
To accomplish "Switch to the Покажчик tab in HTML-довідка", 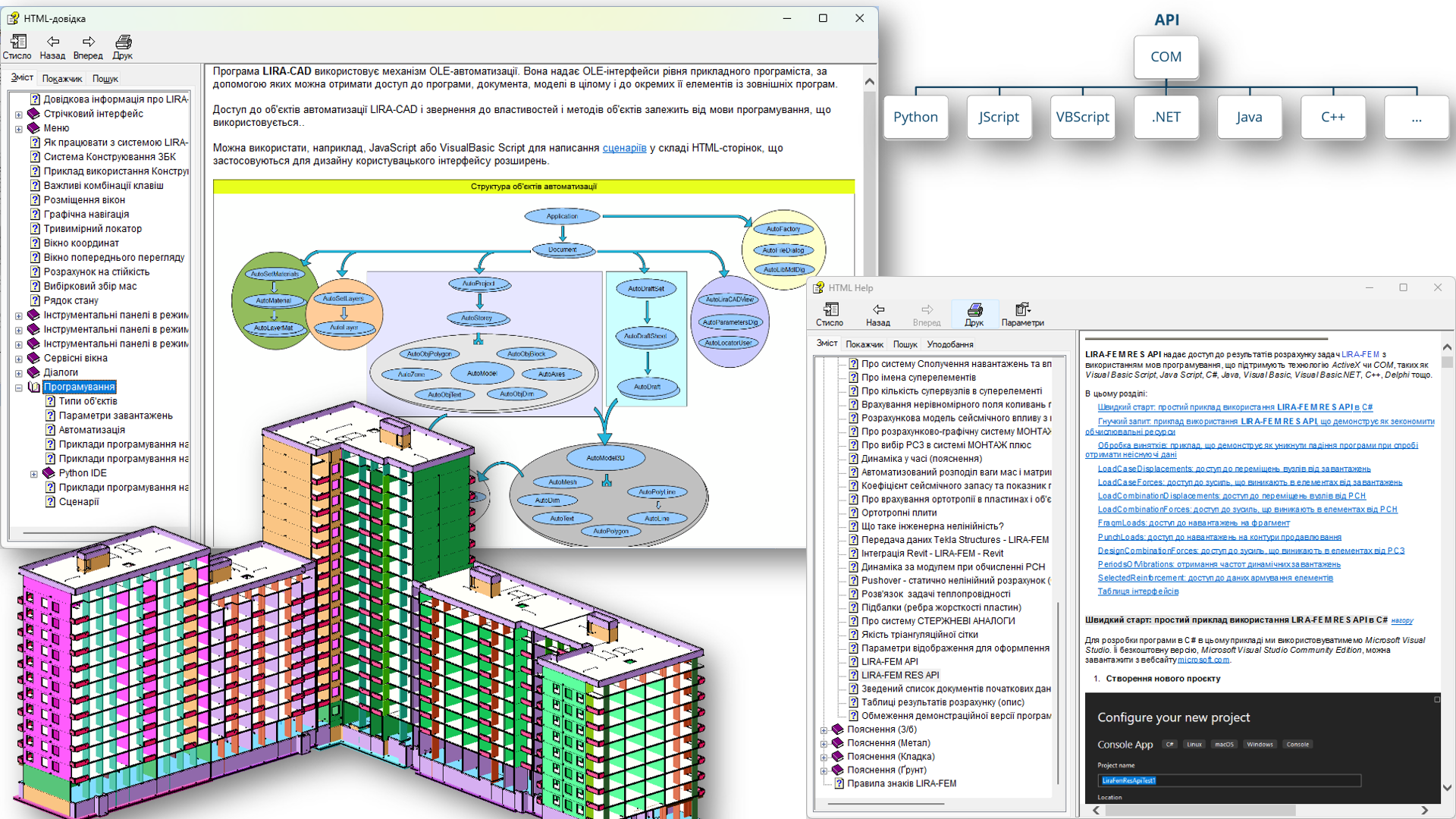I will tap(62, 79).
